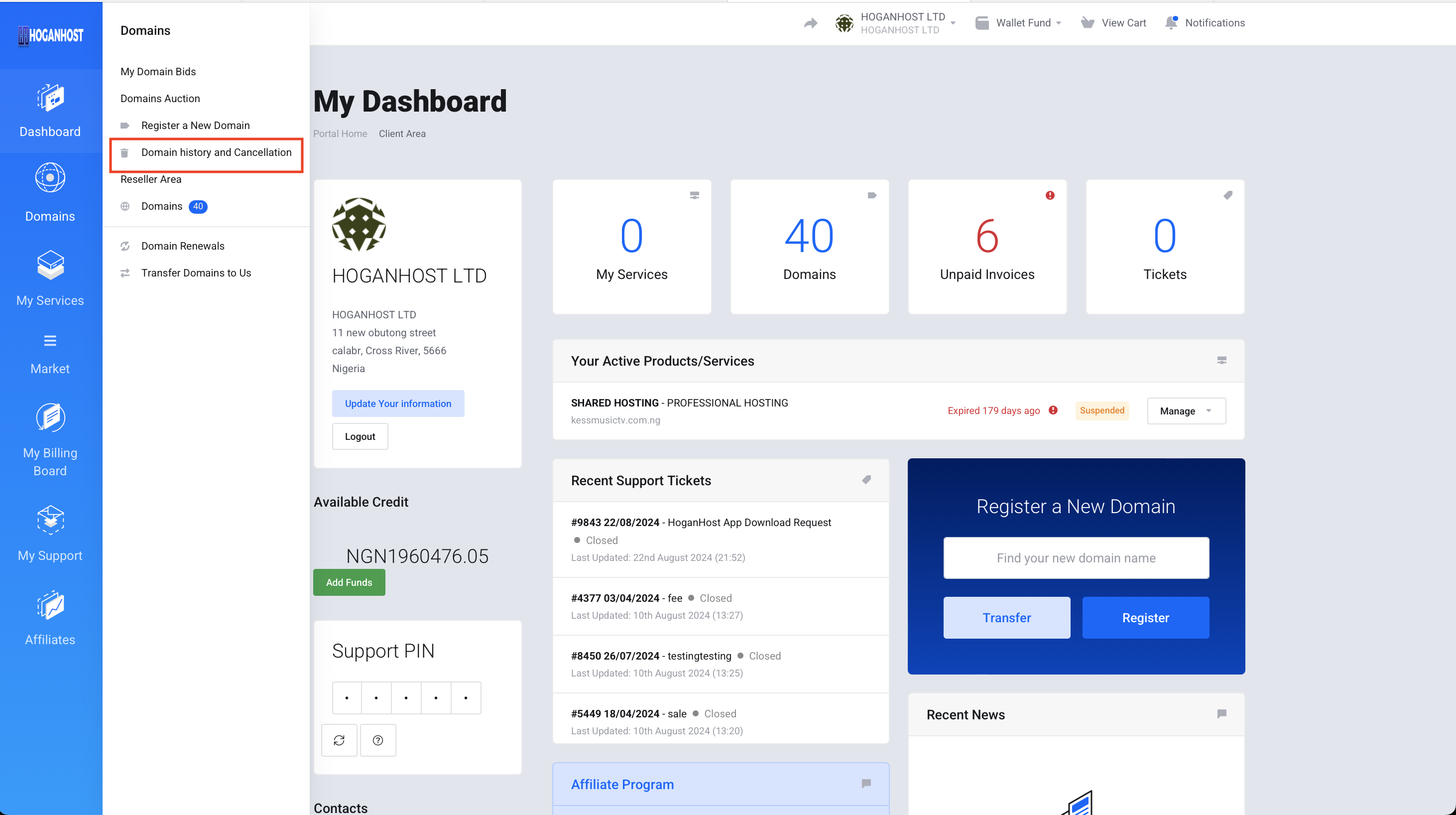Image resolution: width=1456 pixels, height=815 pixels.
Task: Open ticket #8450 testingtesting
Action: pos(650,656)
